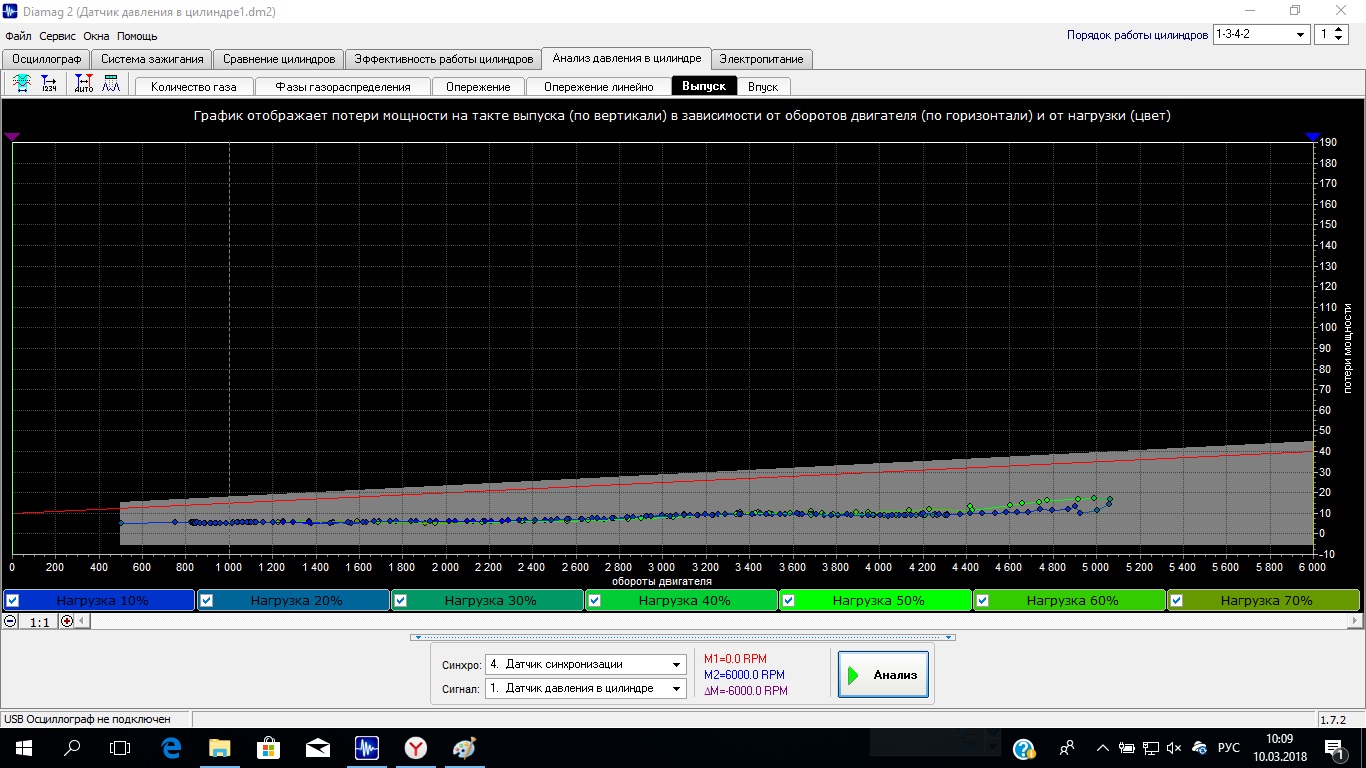
Task: Open Microsoft Edge from the taskbar
Action: coord(170,747)
